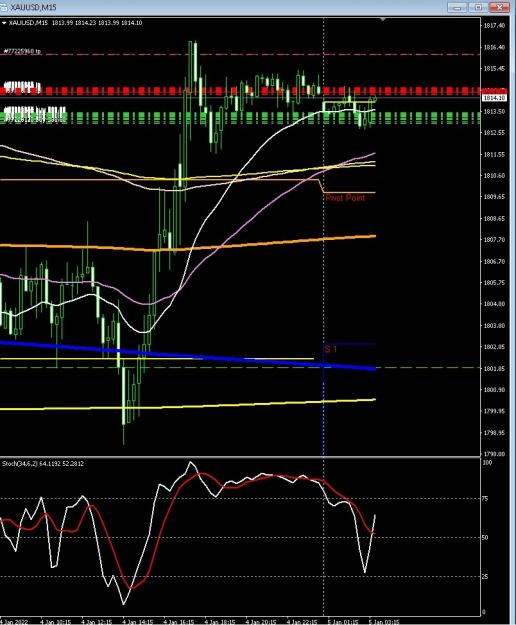Select the green dashed band on chart
Viewport: 516px width, 625px height.
[x=240, y=118]
